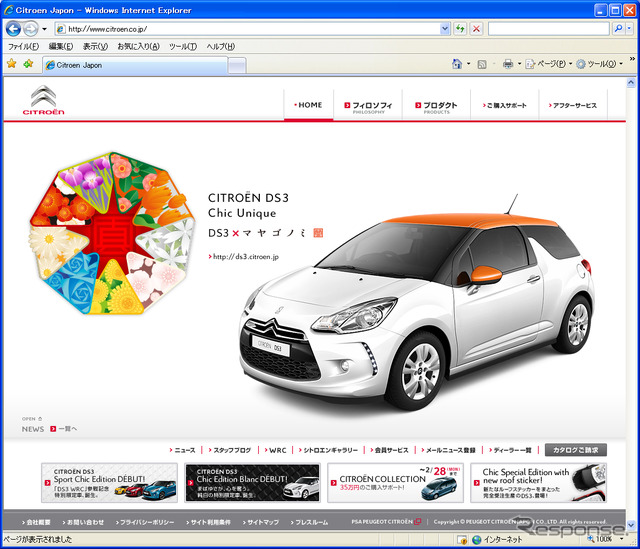The height and width of the screenshot is (549, 640).
Task: Click the floral octagon DS3 graphic
Action: pyautogui.click(x=112, y=233)
